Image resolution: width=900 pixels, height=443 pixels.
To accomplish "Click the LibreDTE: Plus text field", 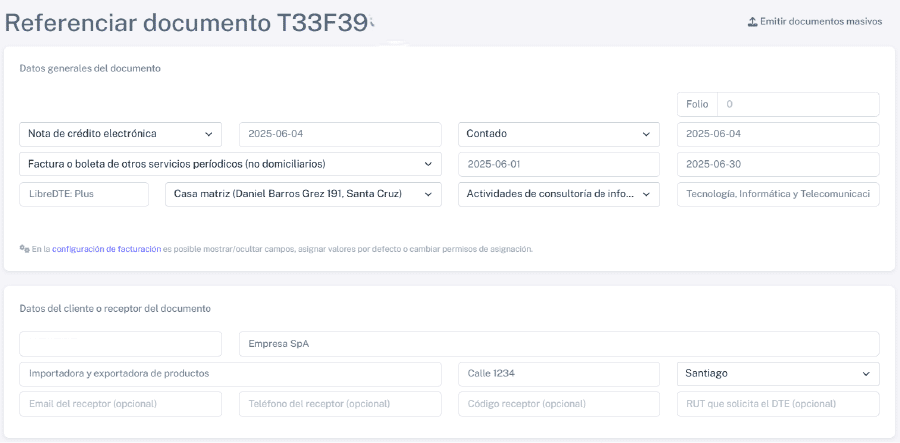I will pyautogui.click(x=84, y=194).
